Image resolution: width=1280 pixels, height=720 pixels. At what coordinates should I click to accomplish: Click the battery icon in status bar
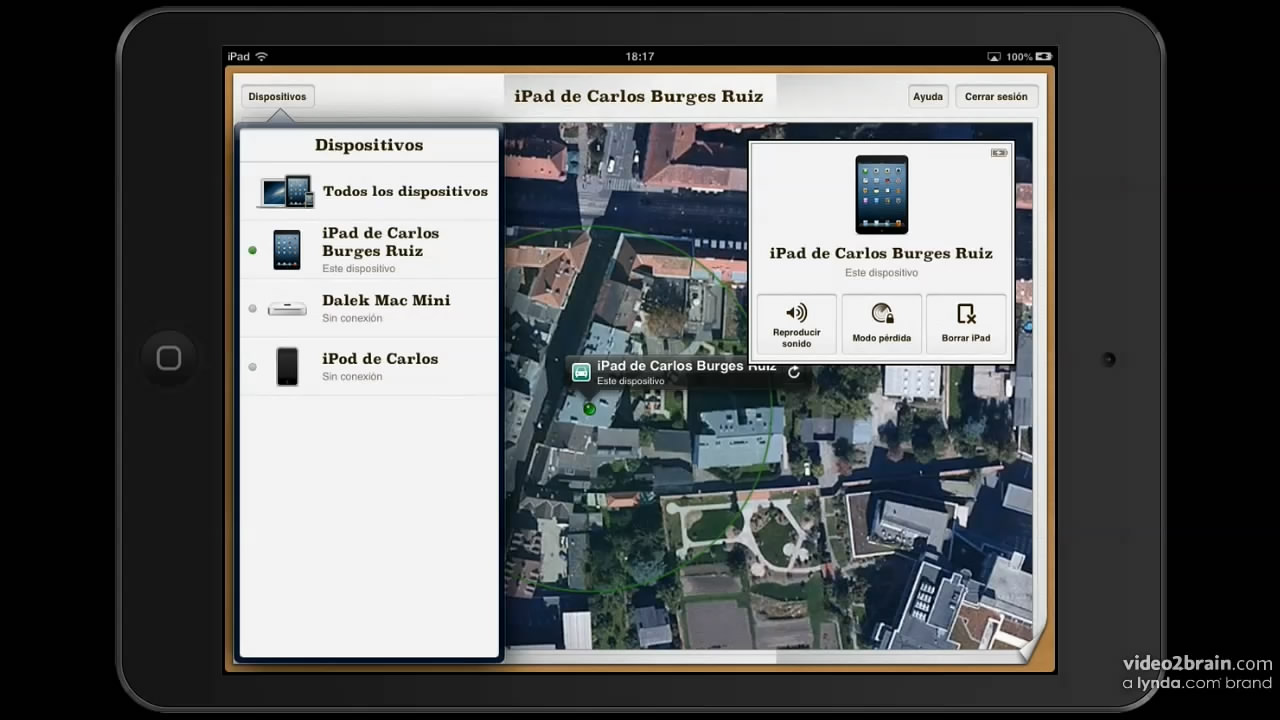click(x=1044, y=57)
